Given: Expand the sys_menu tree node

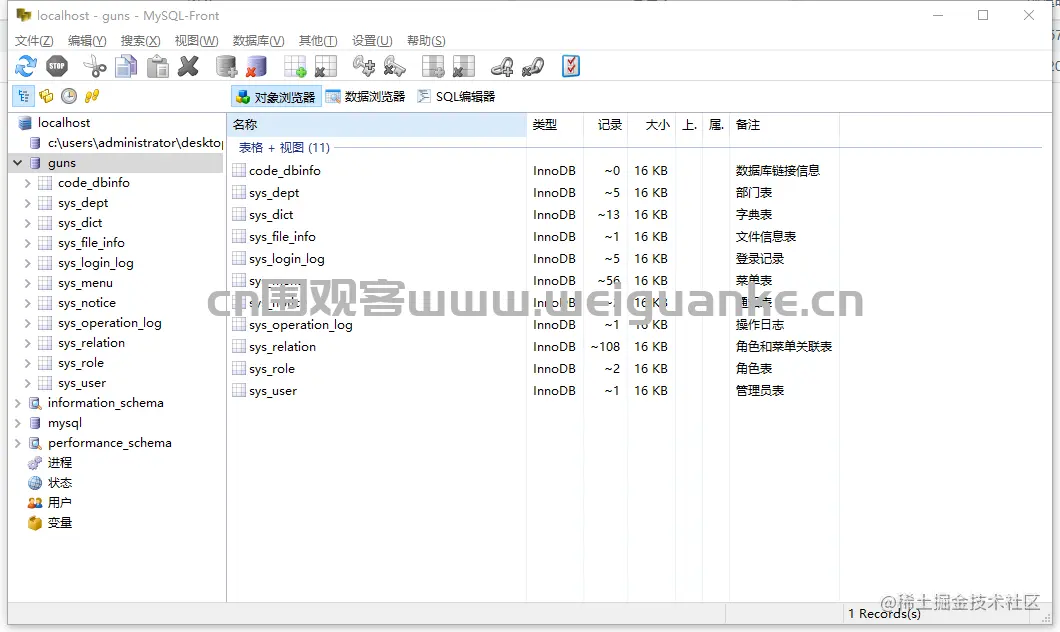Looking at the screenshot, I should [27, 283].
